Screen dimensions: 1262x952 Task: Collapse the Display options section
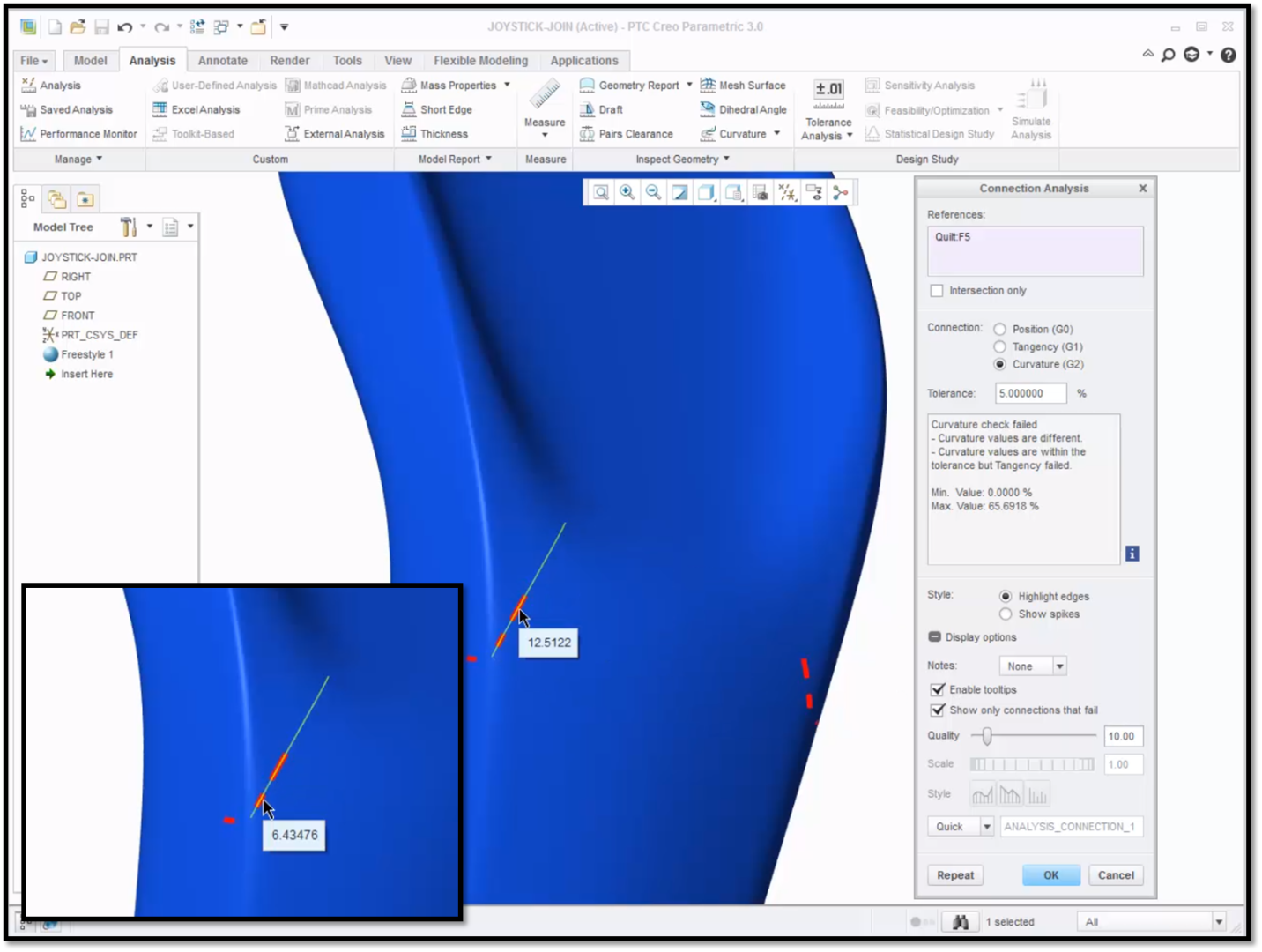click(934, 637)
